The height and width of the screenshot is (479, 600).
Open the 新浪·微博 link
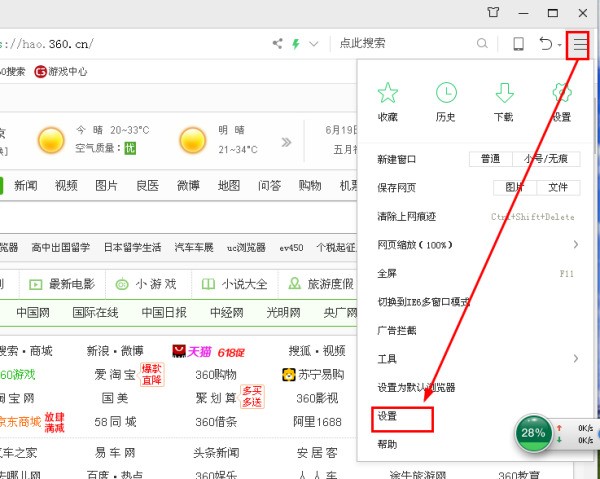pyautogui.click(x=115, y=351)
